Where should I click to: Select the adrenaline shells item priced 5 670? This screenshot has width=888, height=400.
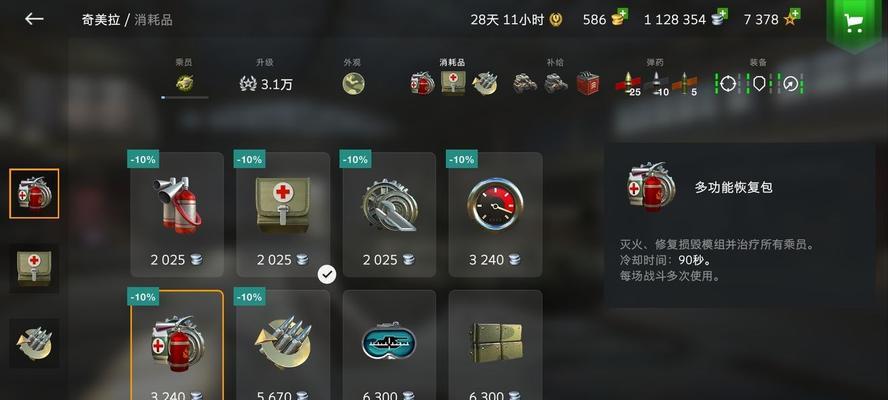pyautogui.click(x=283, y=345)
